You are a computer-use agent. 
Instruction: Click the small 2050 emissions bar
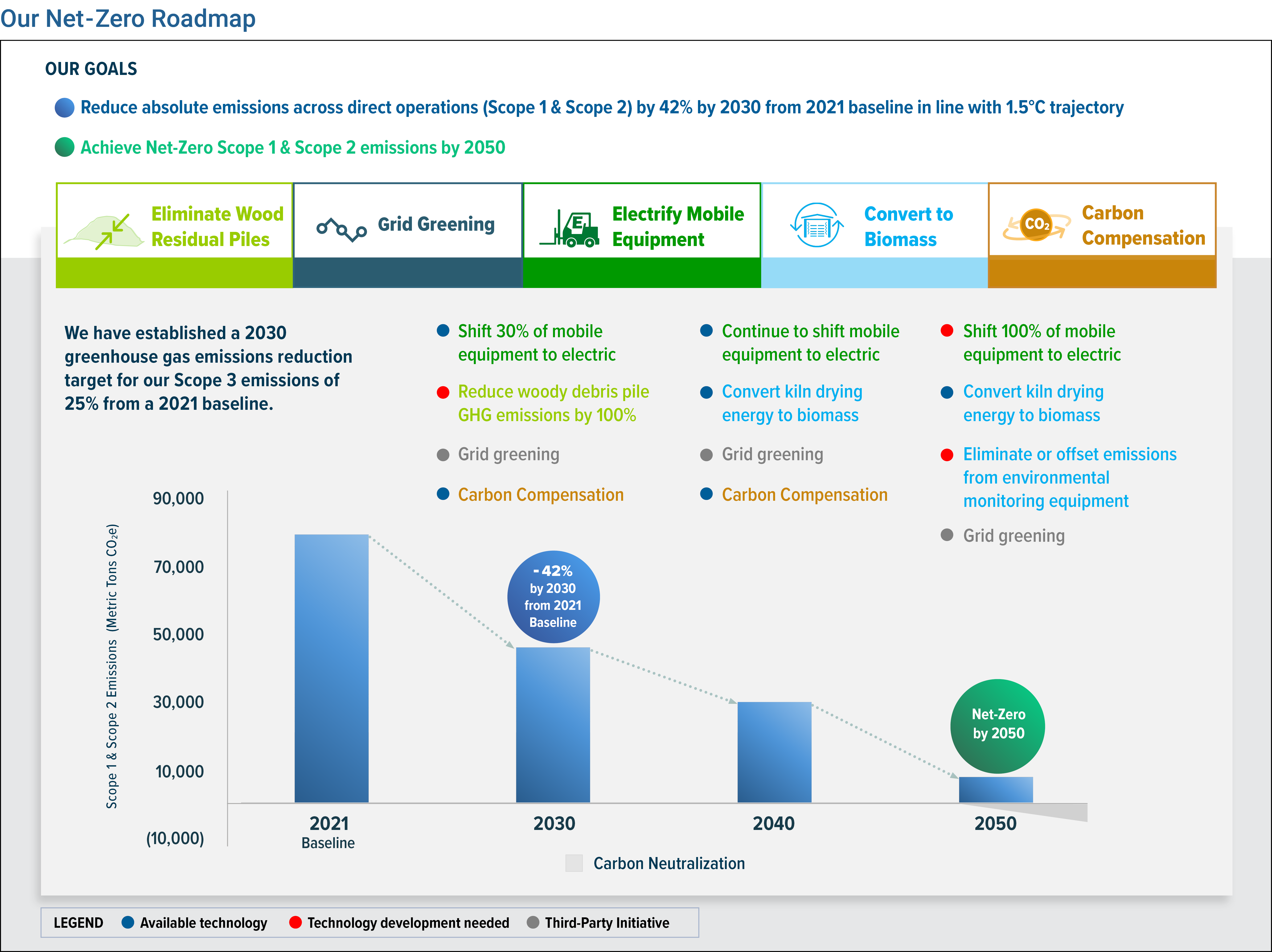996,790
